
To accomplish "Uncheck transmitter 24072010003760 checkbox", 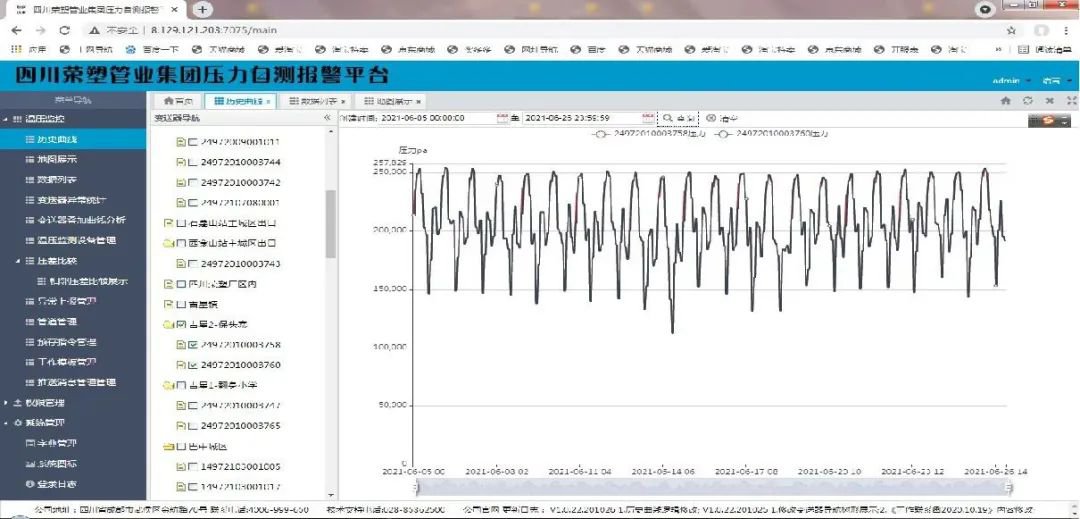I will (x=193, y=365).
